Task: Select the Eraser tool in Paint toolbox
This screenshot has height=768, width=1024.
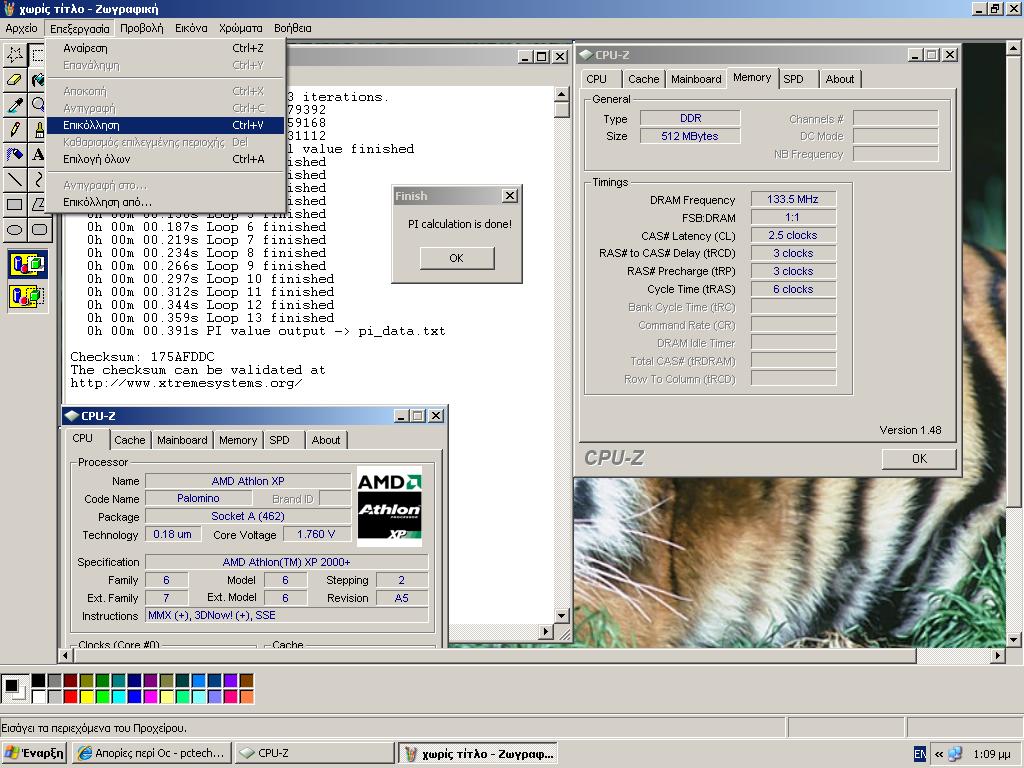Action: (x=14, y=80)
